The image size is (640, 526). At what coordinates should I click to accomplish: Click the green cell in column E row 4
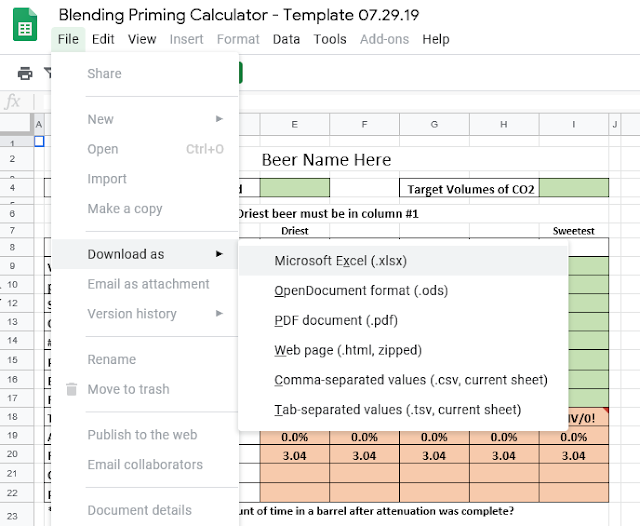point(295,188)
